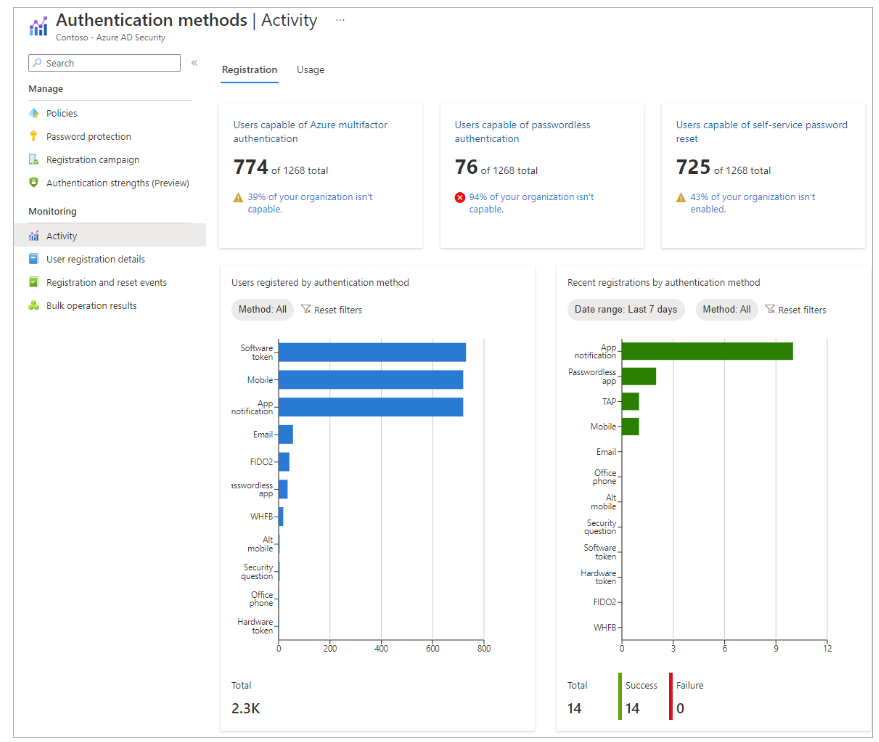Viewport: 879px width, 742px height.
Task: Click the green App notification bar
Action: pyautogui.click(x=707, y=351)
